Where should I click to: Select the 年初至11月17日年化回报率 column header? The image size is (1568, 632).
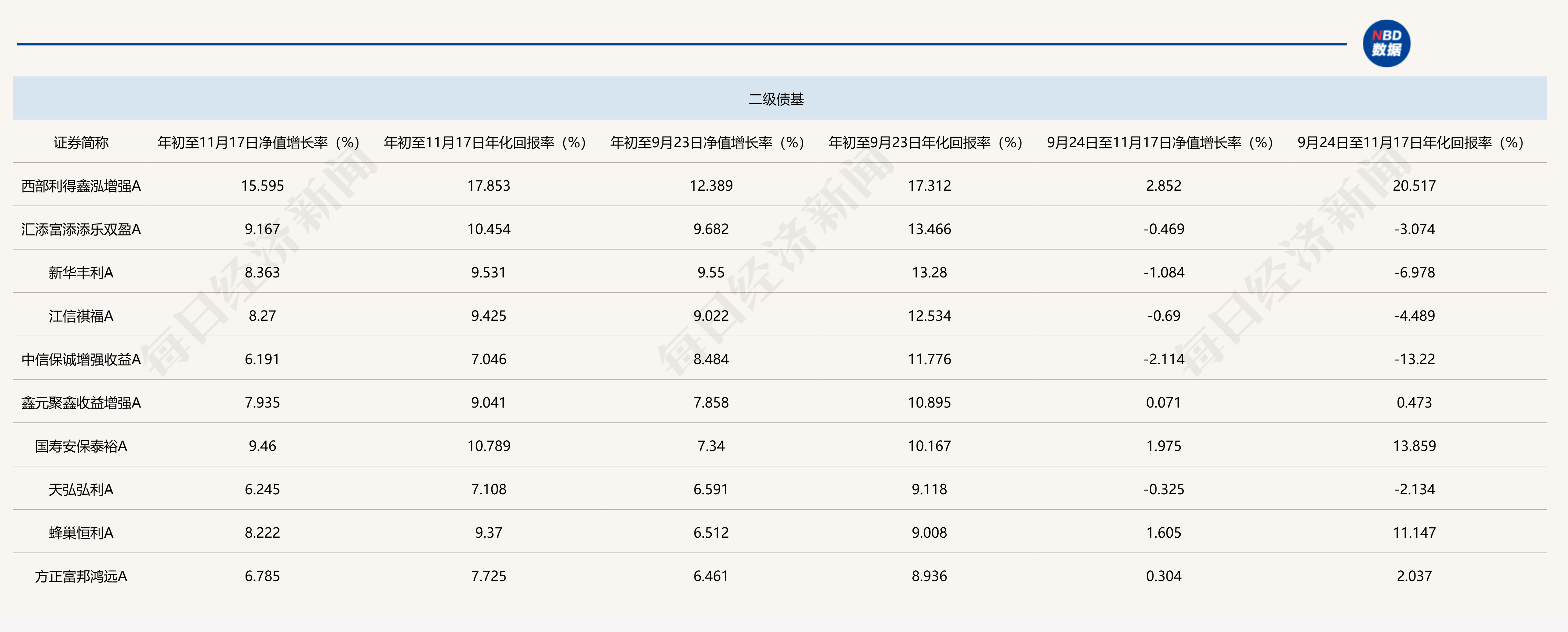(x=485, y=142)
